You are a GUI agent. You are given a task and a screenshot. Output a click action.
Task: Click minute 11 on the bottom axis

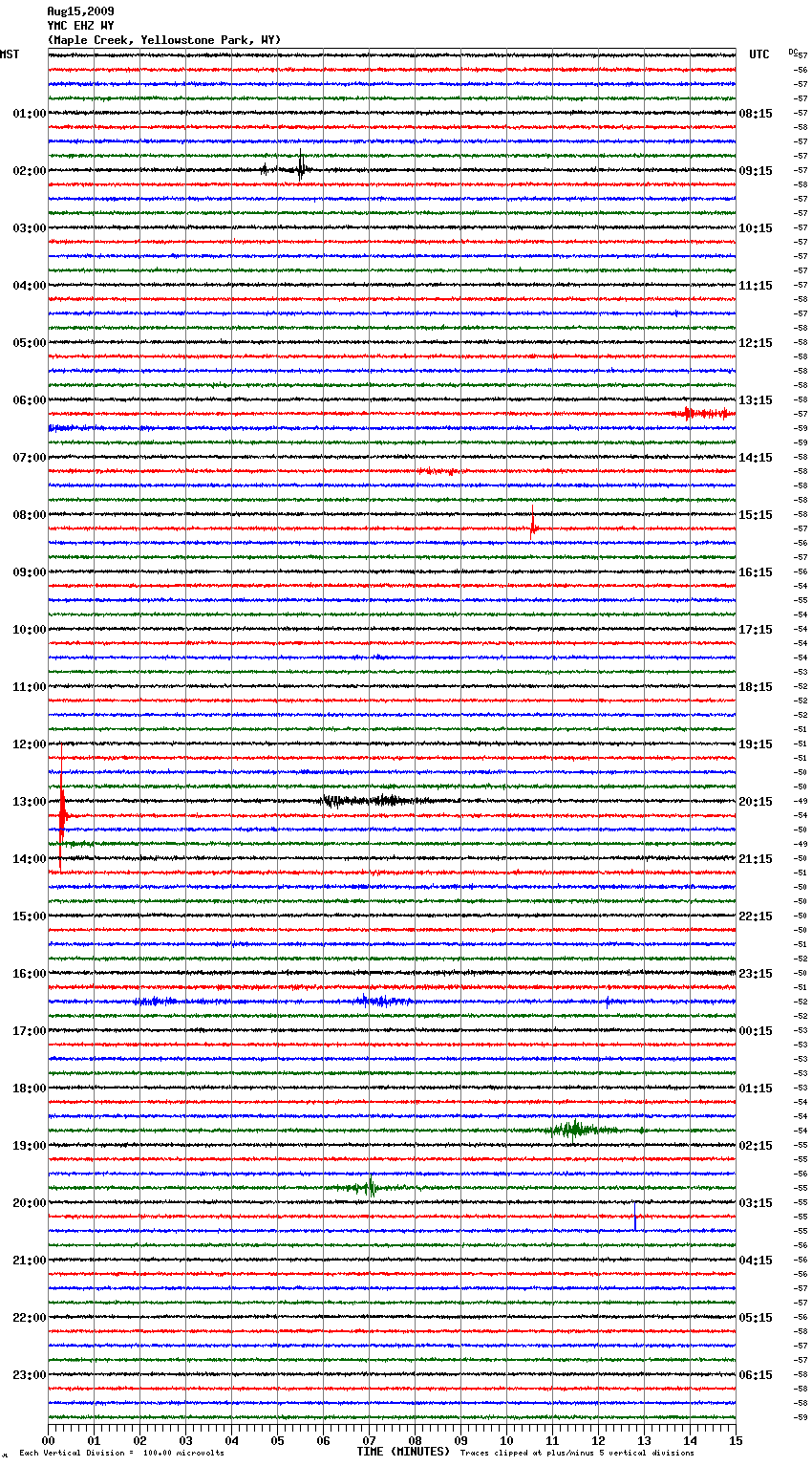click(552, 1440)
